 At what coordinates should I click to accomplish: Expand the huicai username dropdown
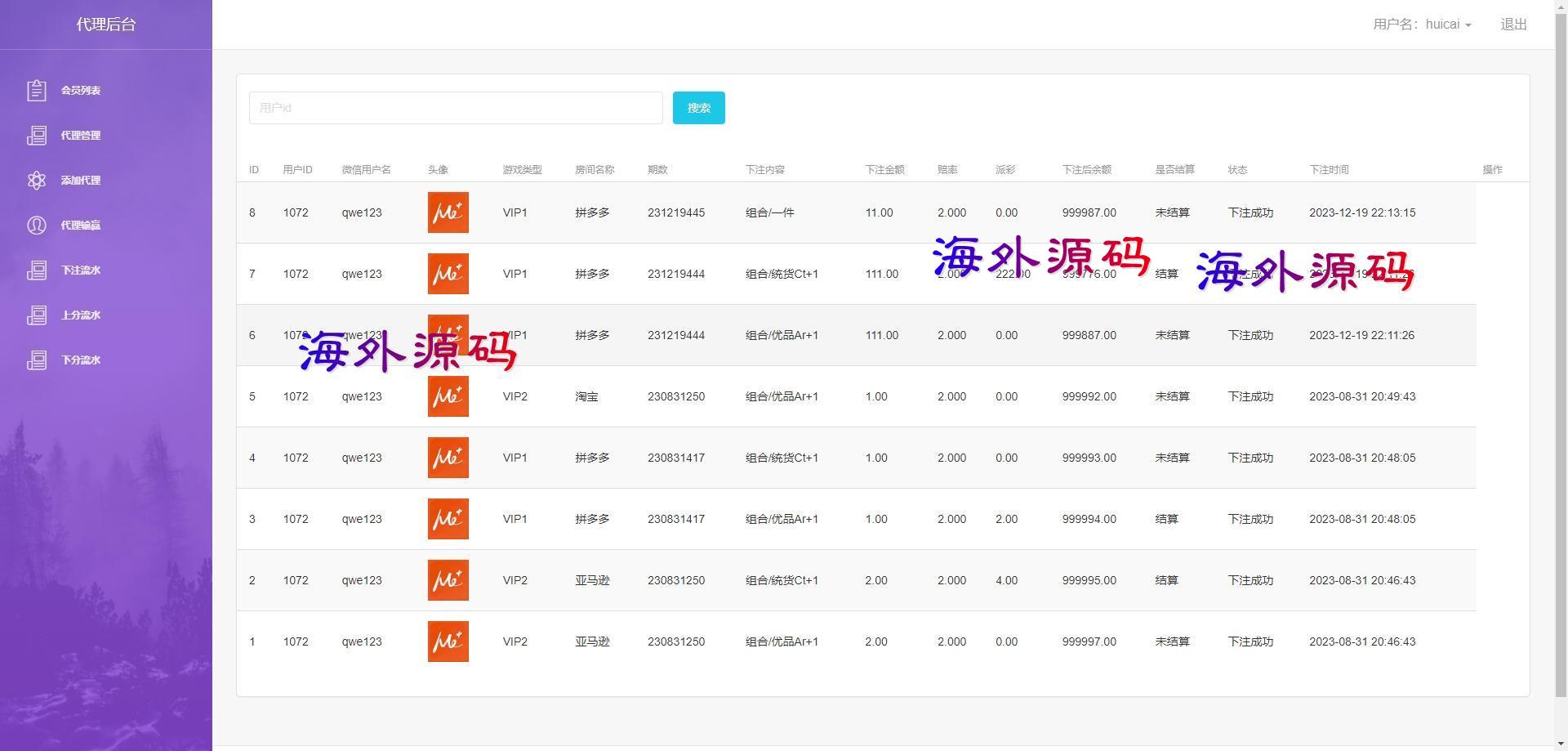pyautogui.click(x=1422, y=25)
